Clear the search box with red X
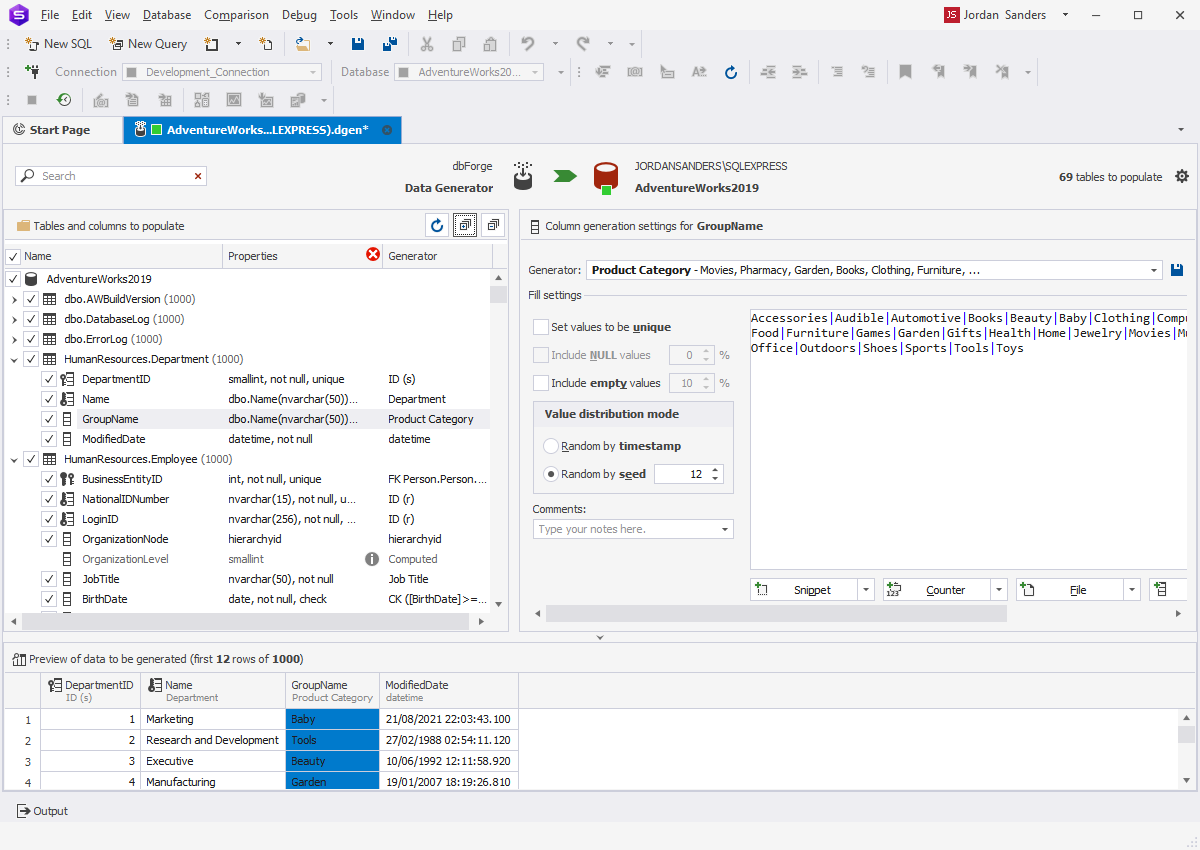 click(198, 176)
